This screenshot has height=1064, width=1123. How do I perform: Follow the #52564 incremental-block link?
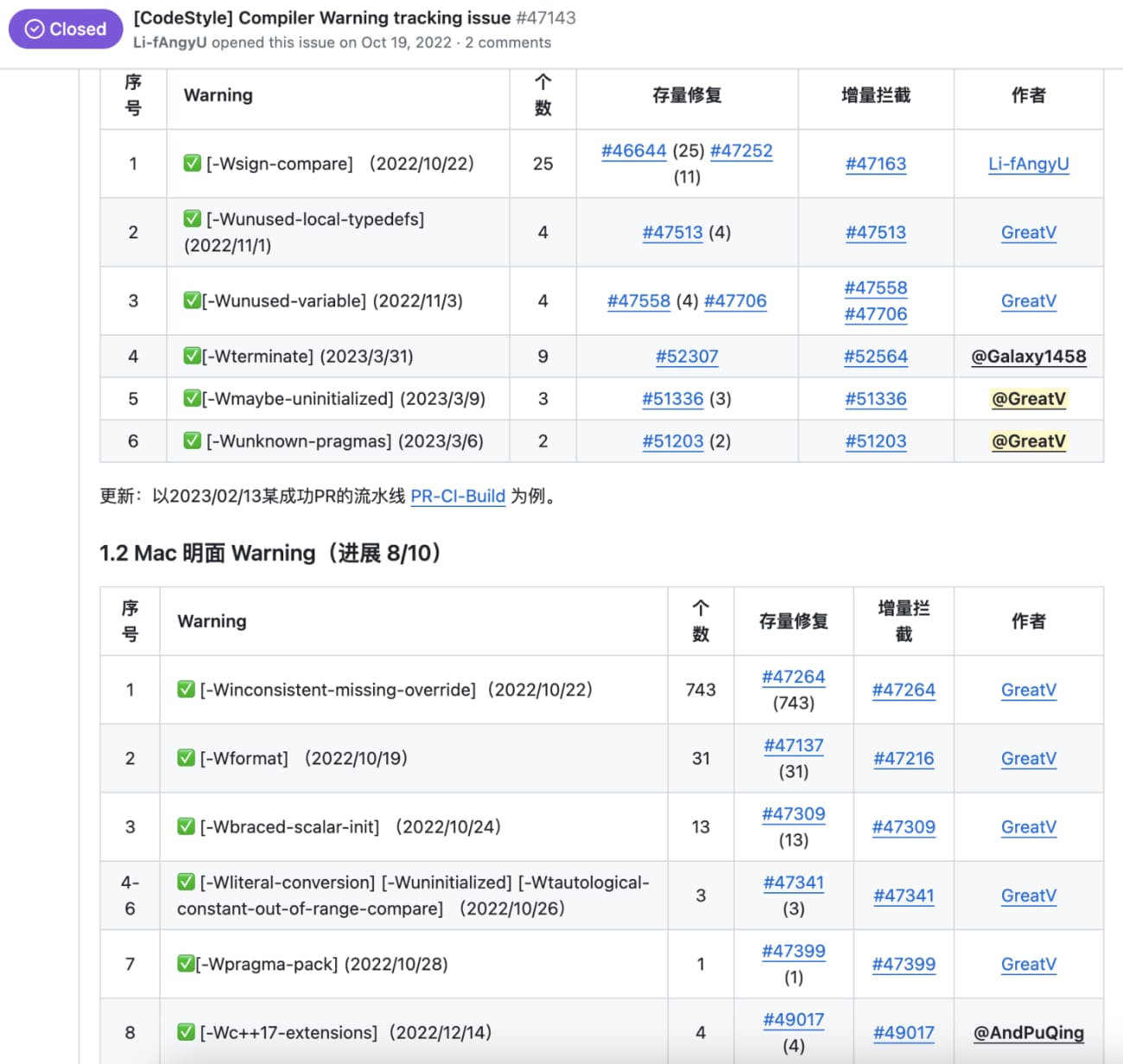(x=875, y=356)
